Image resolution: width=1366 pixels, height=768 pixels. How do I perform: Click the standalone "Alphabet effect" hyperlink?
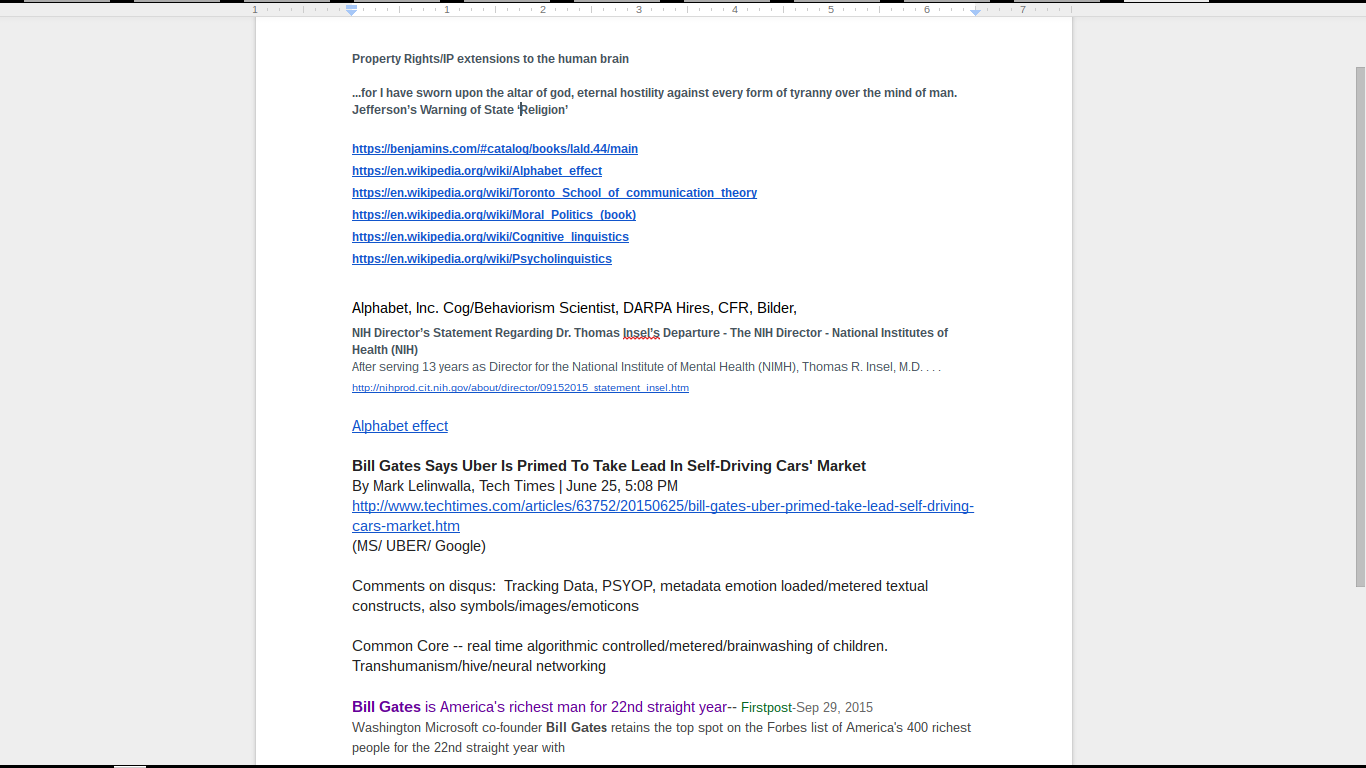pos(399,426)
